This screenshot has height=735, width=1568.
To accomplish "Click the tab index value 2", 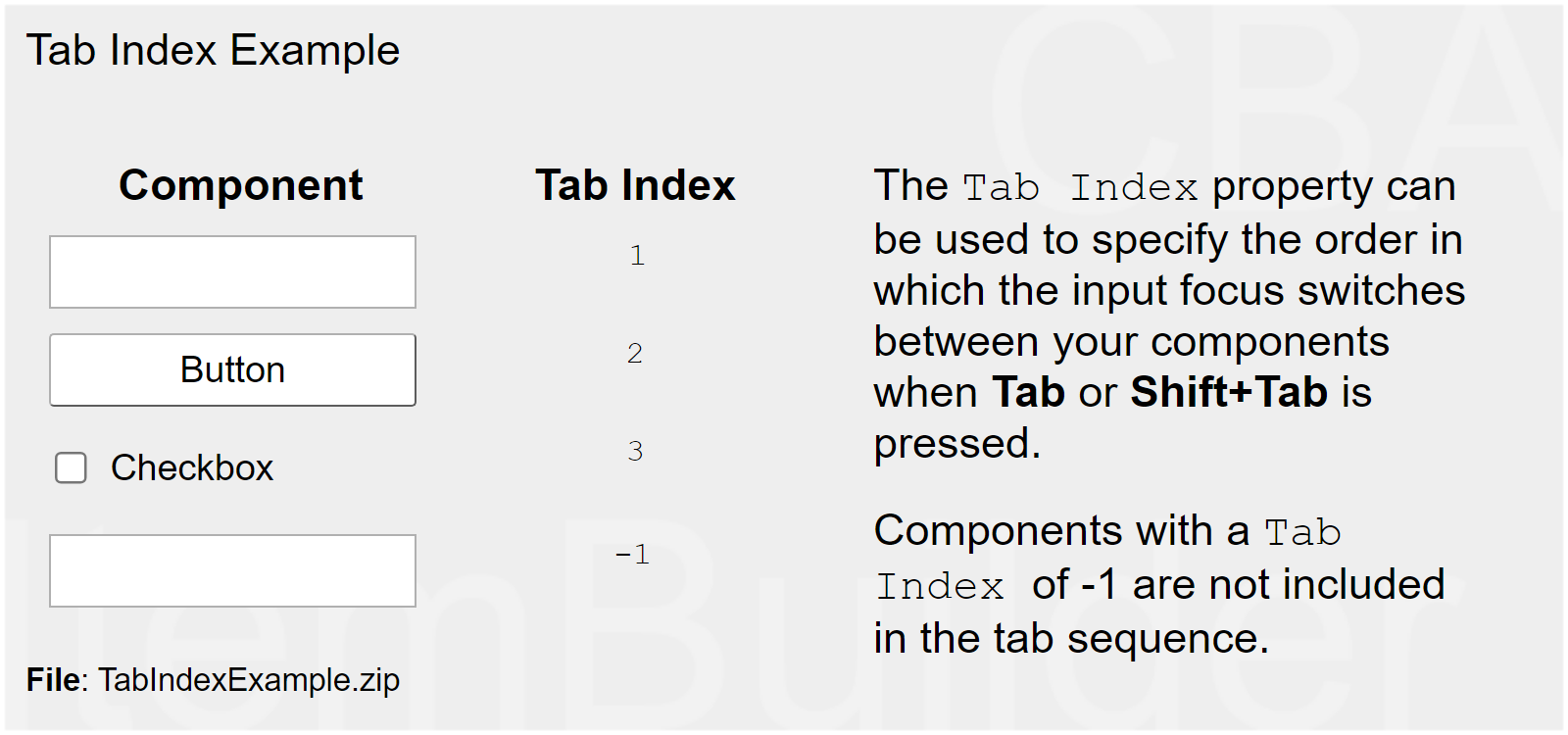I will (635, 354).
